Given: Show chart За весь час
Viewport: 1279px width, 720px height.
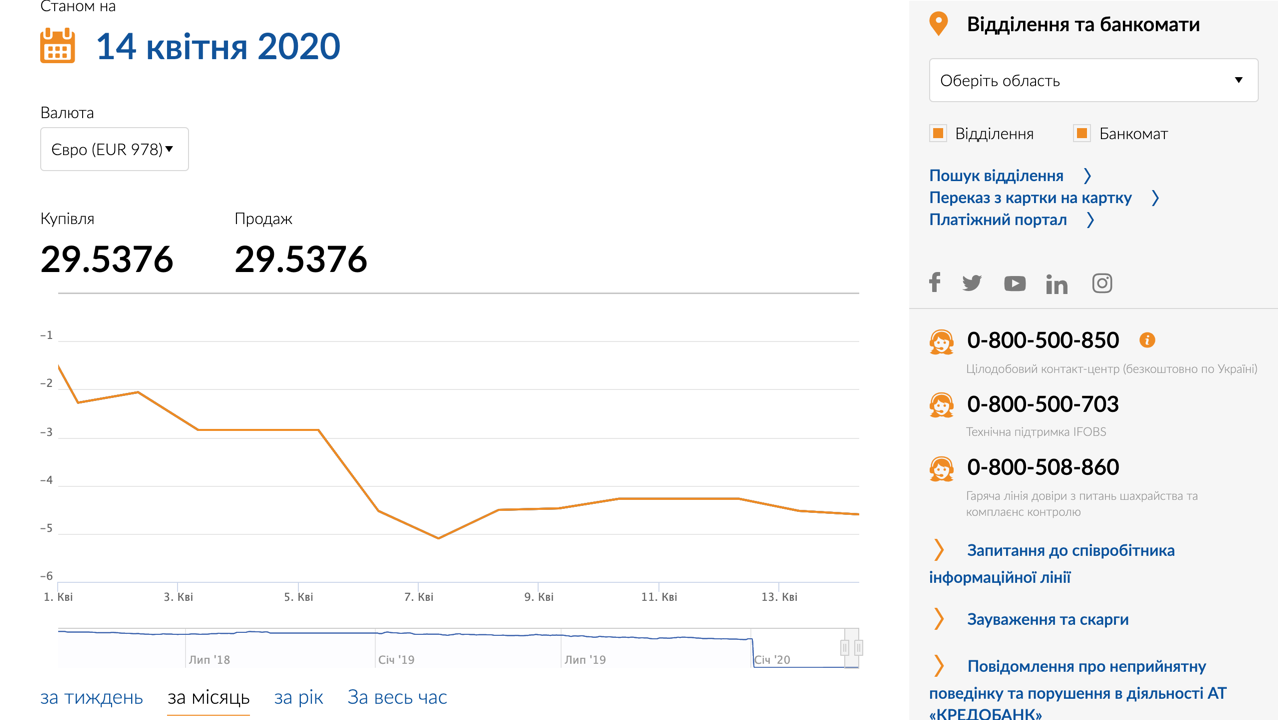Looking at the screenshot, I should [x=397, y=697].
